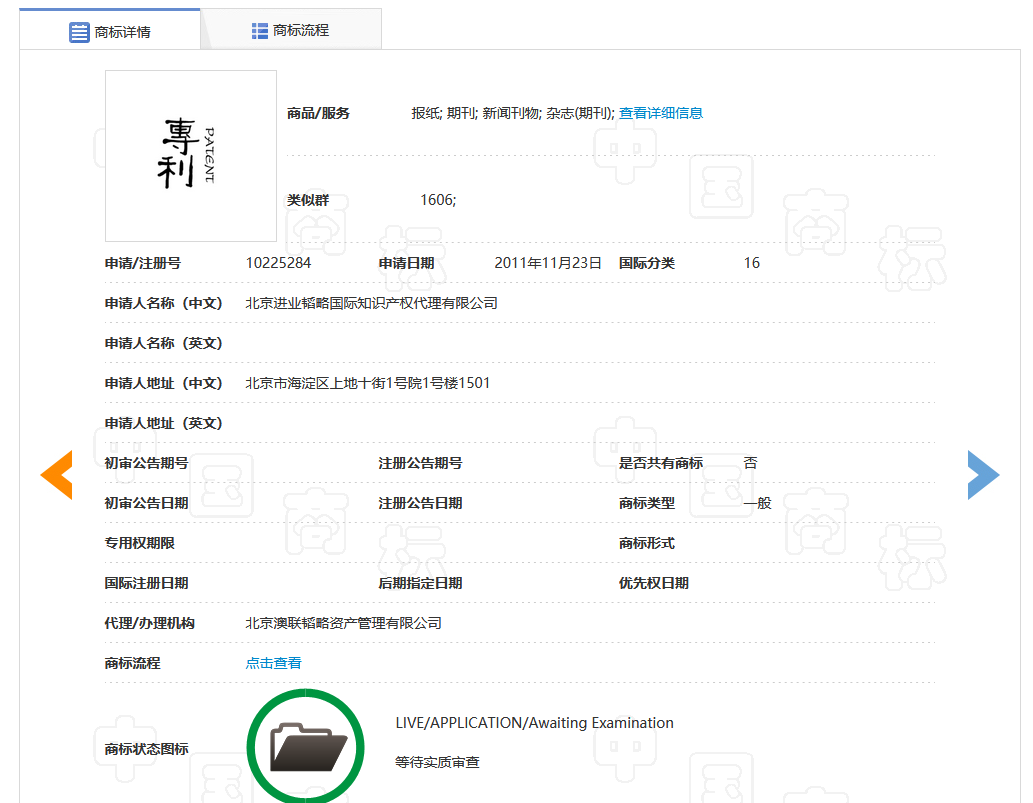Select similar group value 1606;

tap(438, 200)
